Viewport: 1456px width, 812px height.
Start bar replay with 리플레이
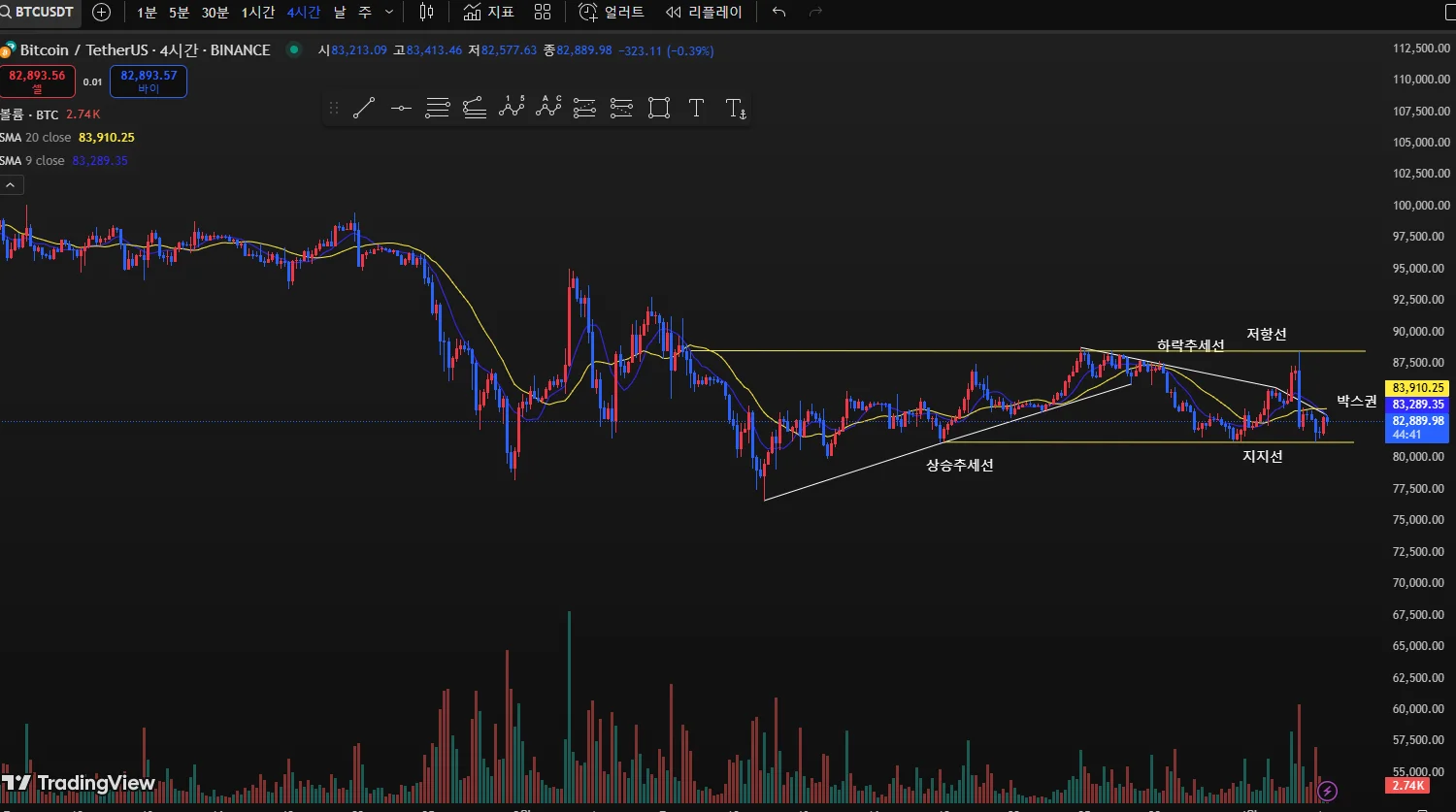(x=704, y=13)
